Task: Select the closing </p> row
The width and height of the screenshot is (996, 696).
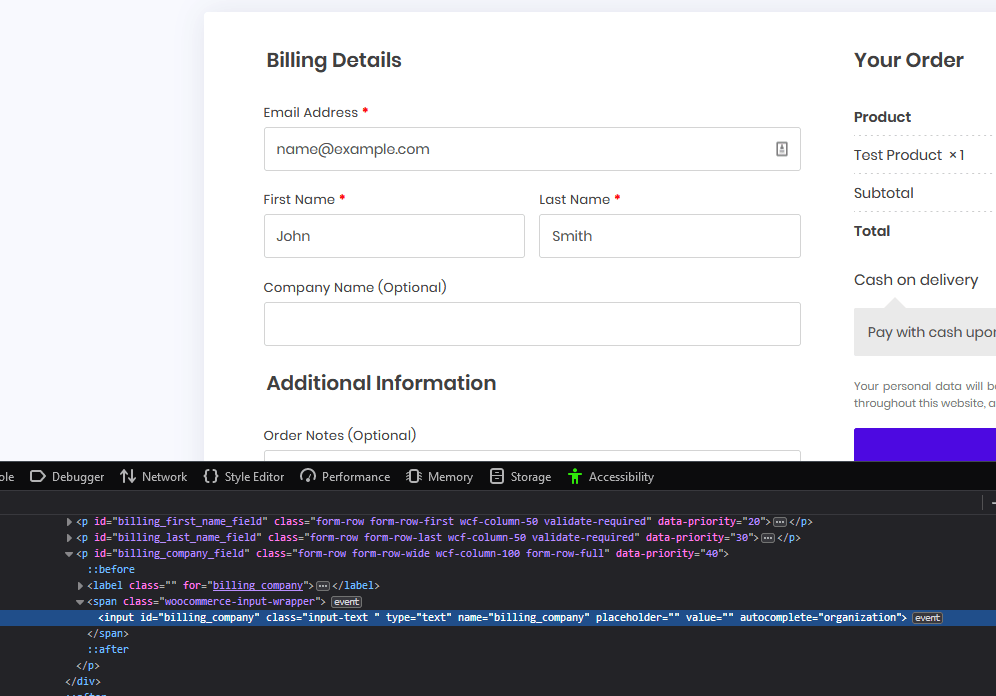Action: [x=88, y=666]
